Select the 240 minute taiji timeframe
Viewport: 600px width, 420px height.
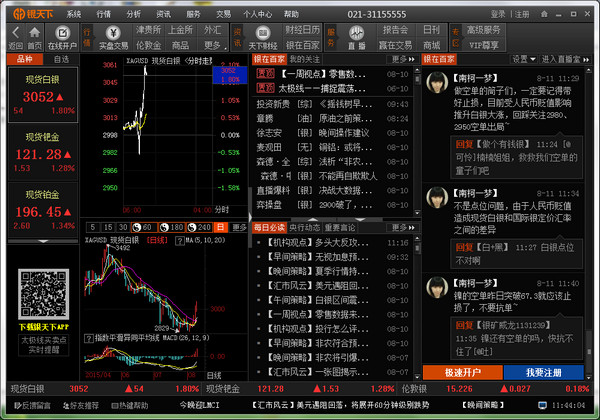pos(199,227)
